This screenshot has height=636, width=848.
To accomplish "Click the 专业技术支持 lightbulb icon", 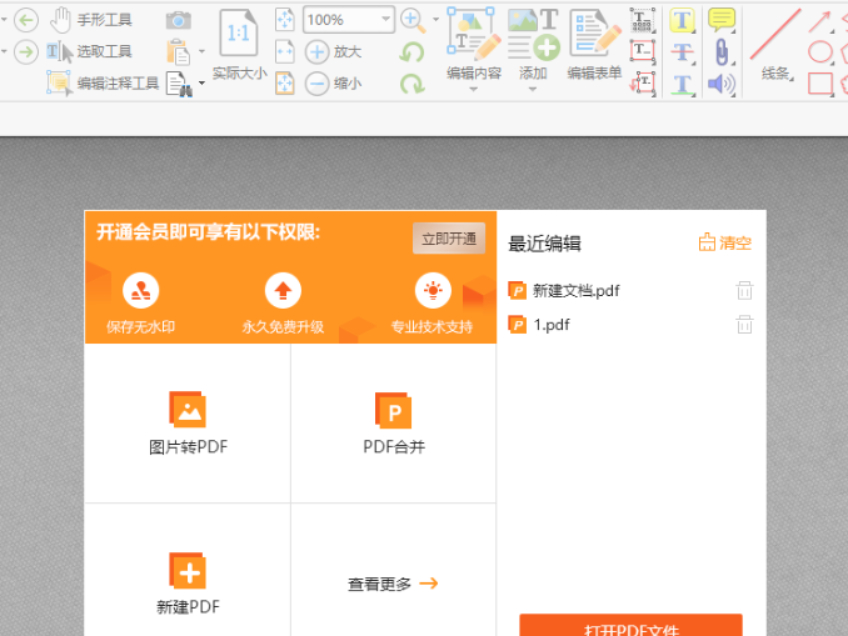I will [x=433, y=290].
